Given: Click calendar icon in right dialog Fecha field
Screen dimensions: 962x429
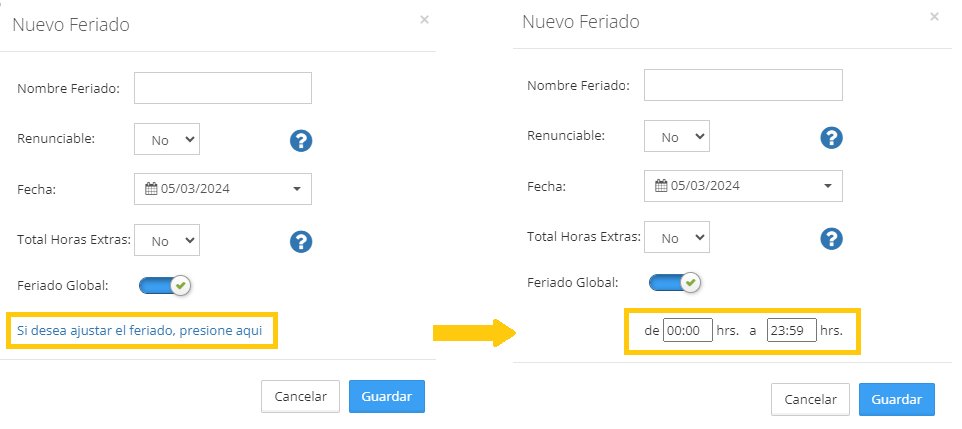Looking at the screenshot, I should [661, 186].
